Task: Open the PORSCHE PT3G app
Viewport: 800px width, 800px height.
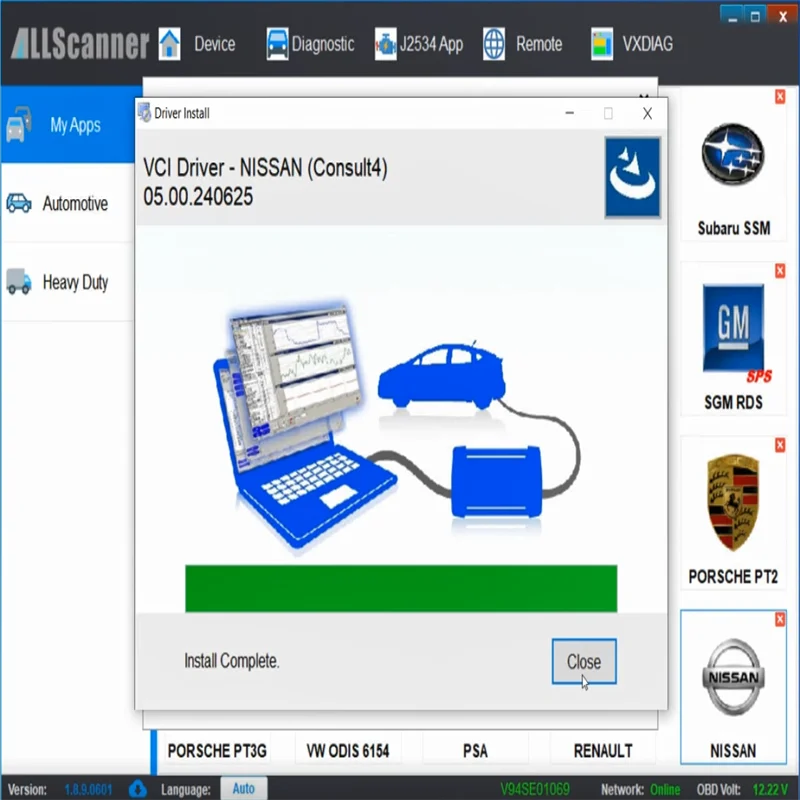Action: click(x=217, y=751)
